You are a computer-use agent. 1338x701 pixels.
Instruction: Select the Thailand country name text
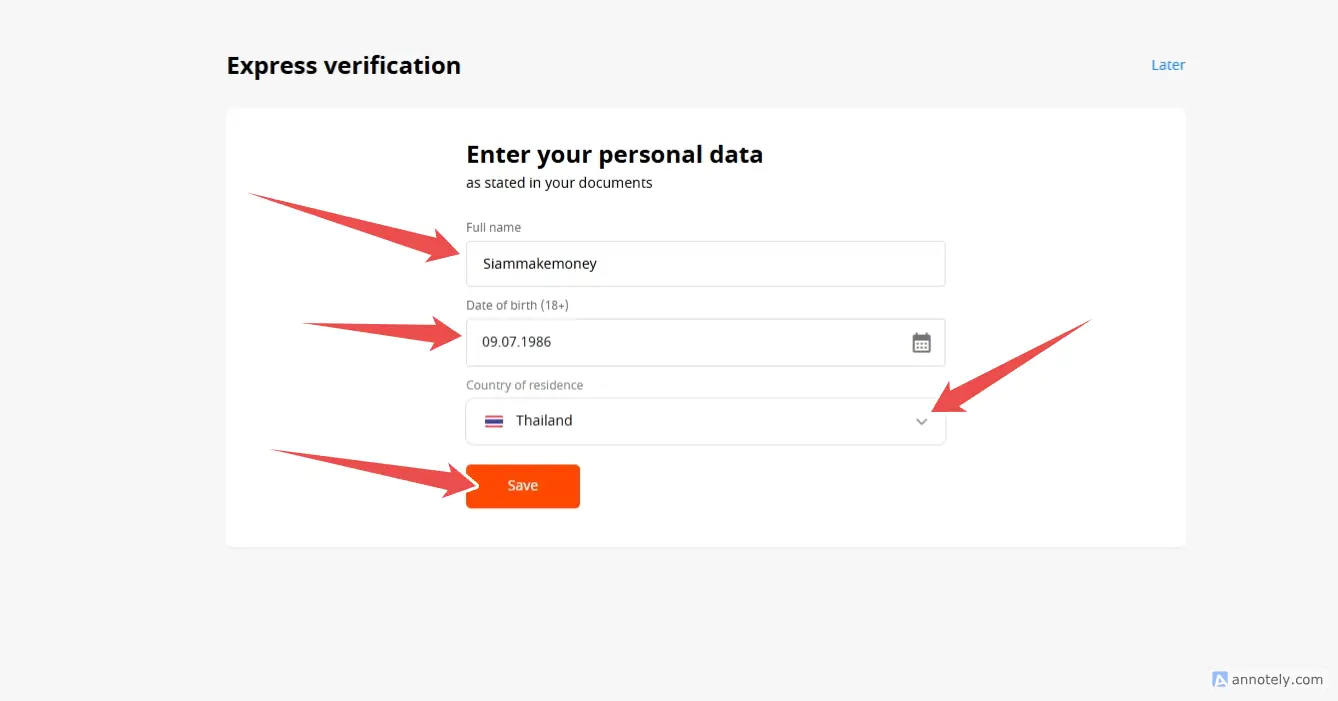click(x=544, y=421)
